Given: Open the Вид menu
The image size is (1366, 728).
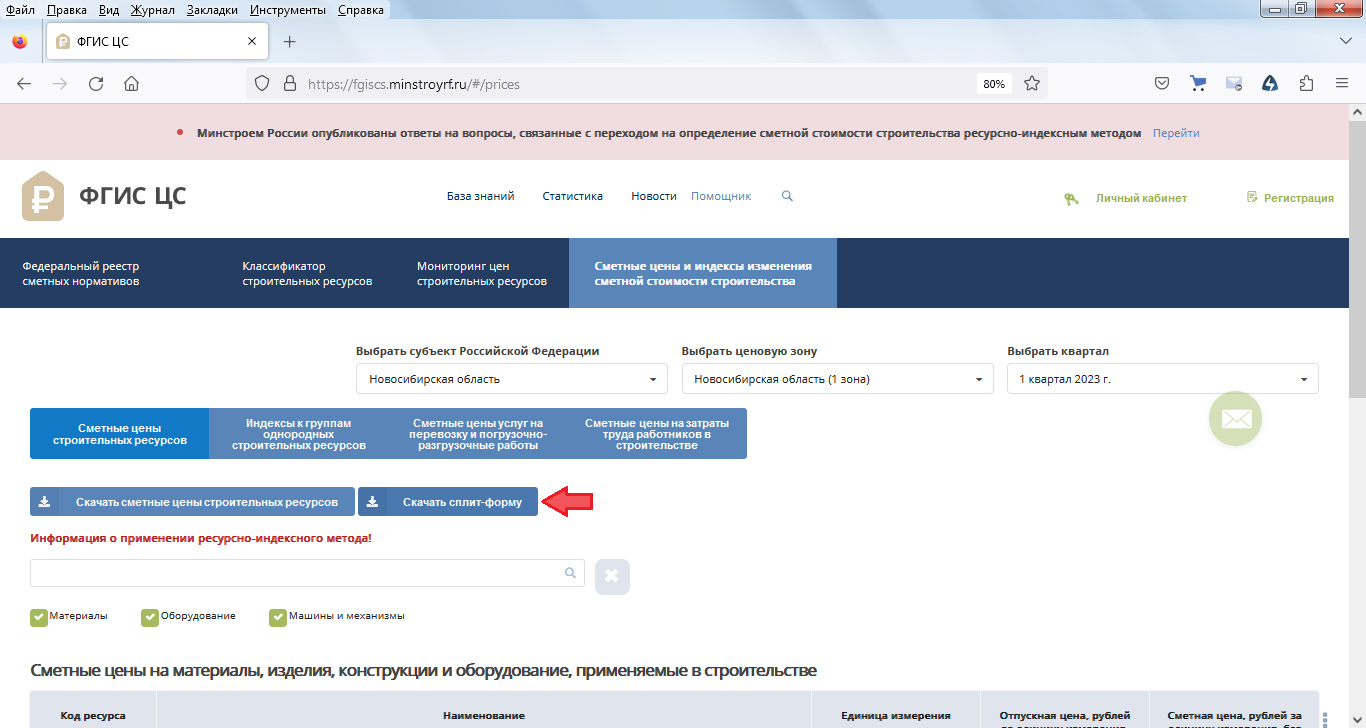Looking at the screenshot, I should [110, 9].
